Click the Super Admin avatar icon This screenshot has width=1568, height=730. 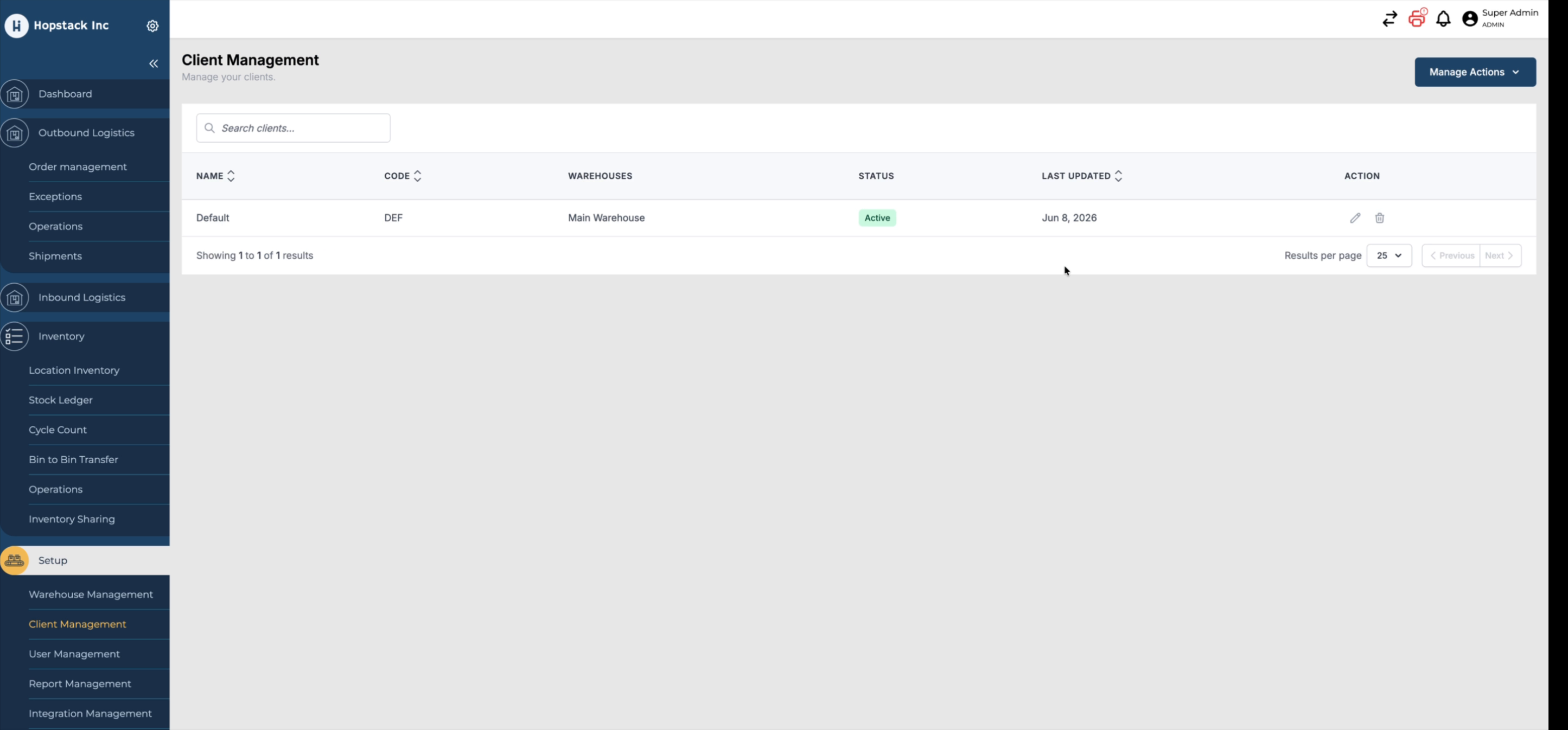click(1470, 19)
